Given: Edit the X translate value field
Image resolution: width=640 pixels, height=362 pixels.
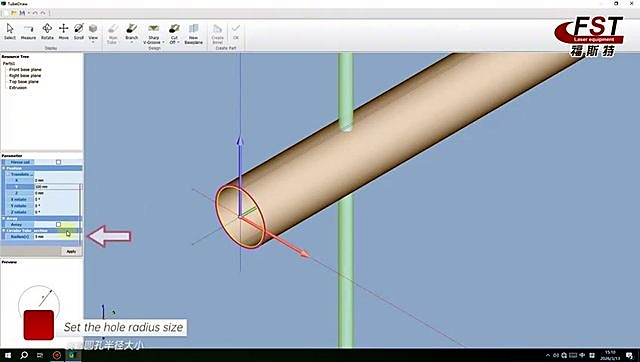Looking at the screenshot, I should (x=56, y=180).
